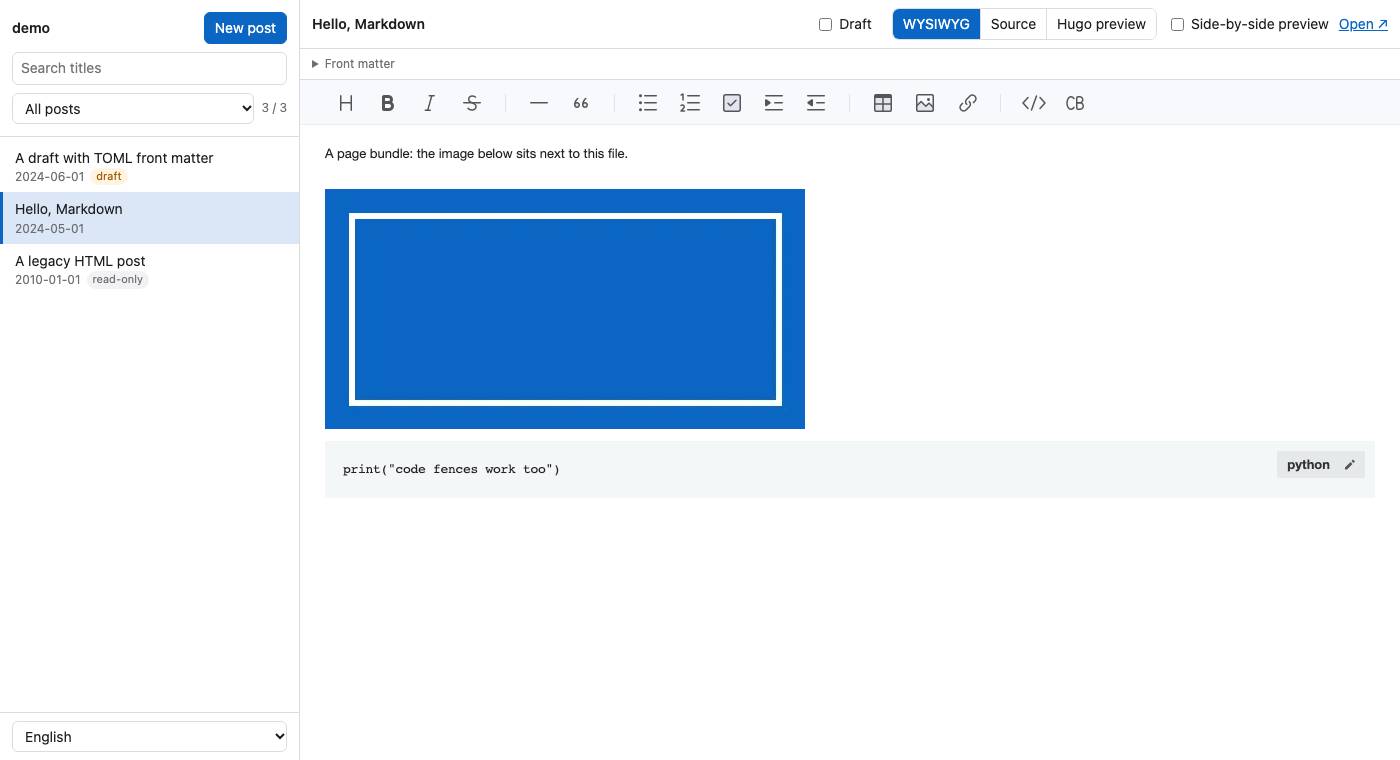Click the 'draft' badge on TOML post
The height and width of the screenshot is (760, 1400).
pos(109,177)
